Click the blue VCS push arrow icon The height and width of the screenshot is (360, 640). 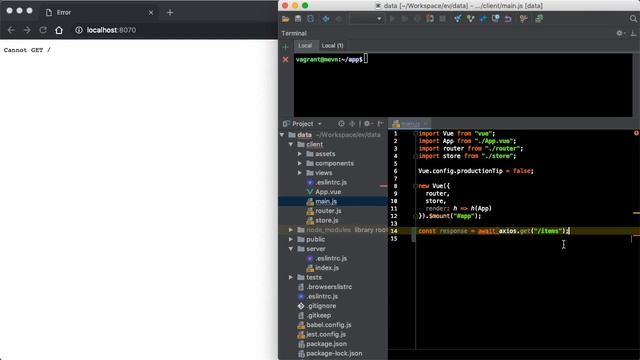[x=483, y=19]
